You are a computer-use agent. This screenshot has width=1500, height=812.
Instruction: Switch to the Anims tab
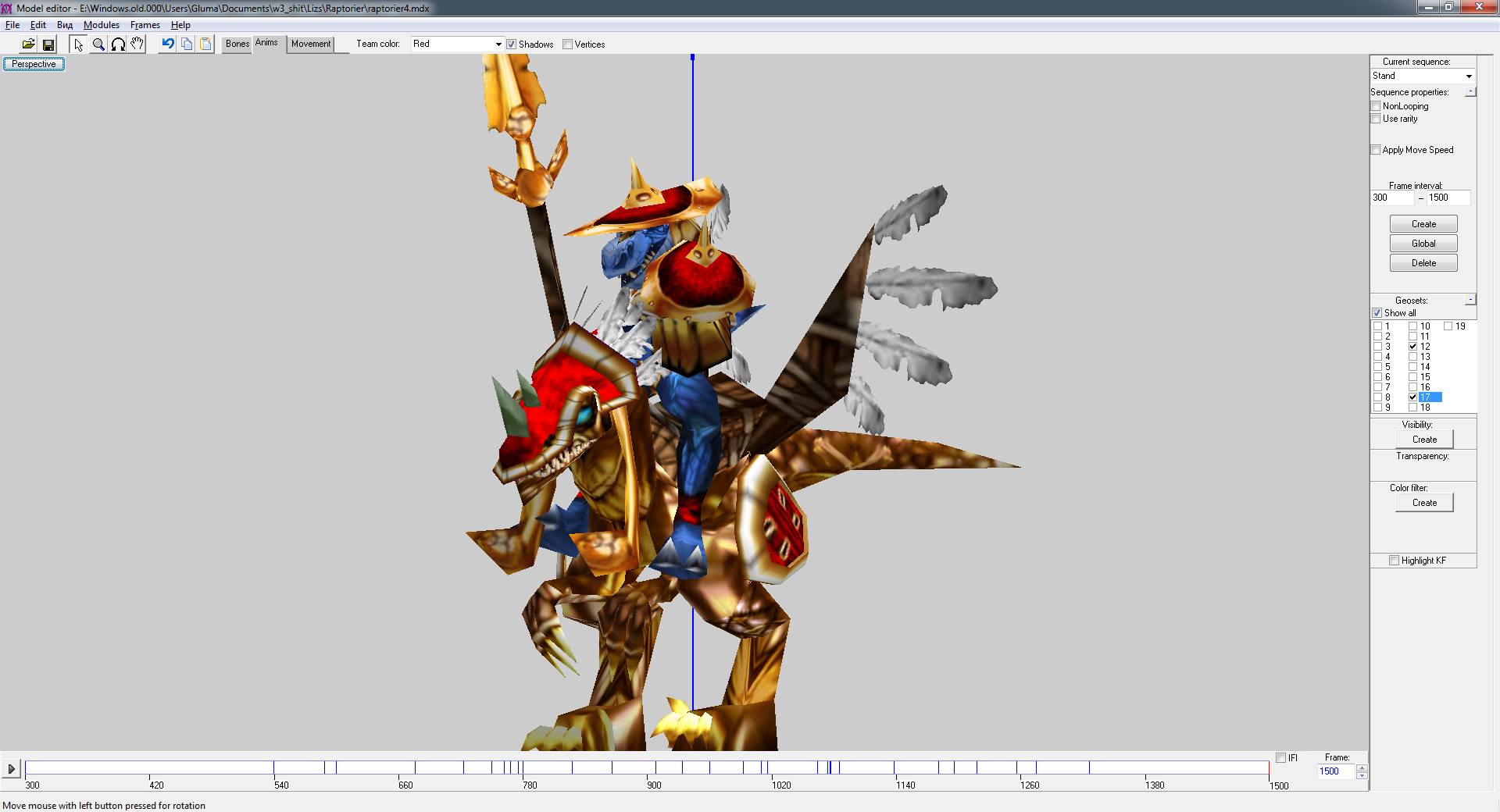coord(266,42)
